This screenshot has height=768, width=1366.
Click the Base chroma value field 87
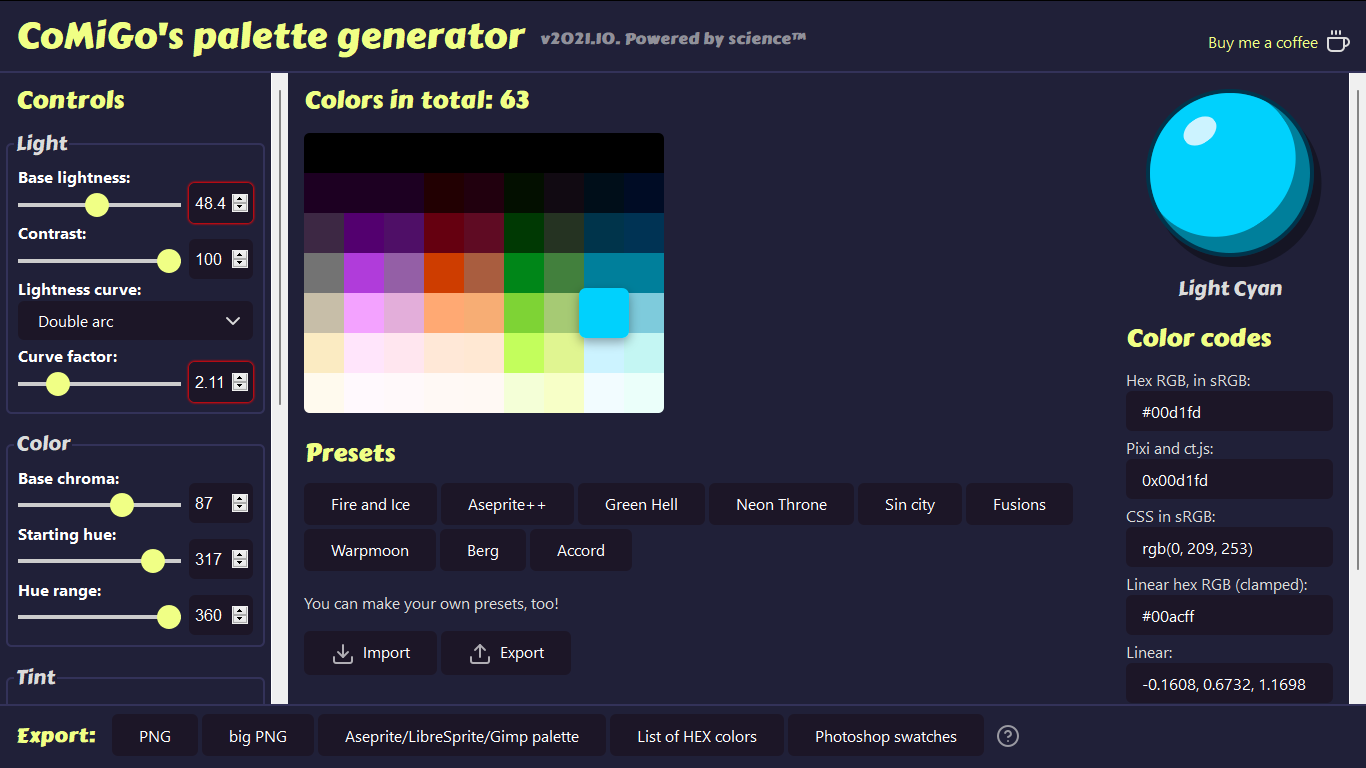coord(221,503)
